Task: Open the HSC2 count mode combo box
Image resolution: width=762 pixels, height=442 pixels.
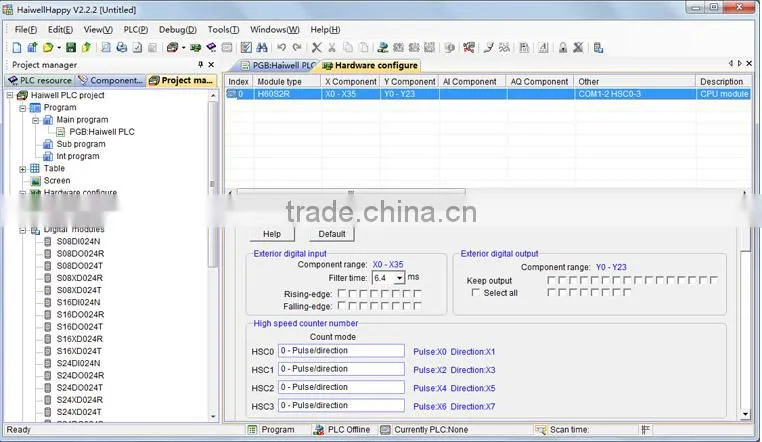Action: (341, 387)
